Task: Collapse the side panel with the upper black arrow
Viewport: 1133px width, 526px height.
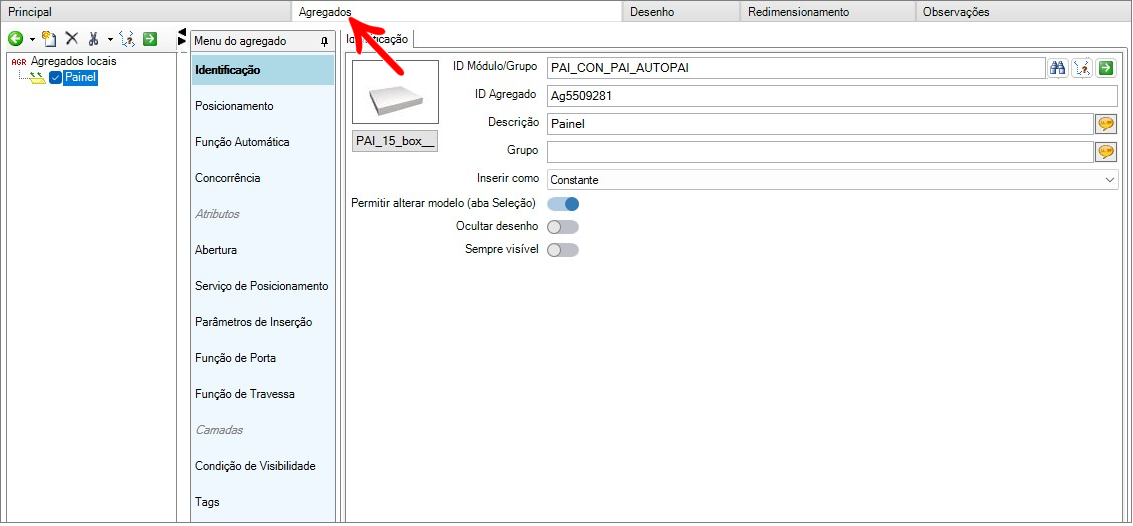Action: [182, 32]
